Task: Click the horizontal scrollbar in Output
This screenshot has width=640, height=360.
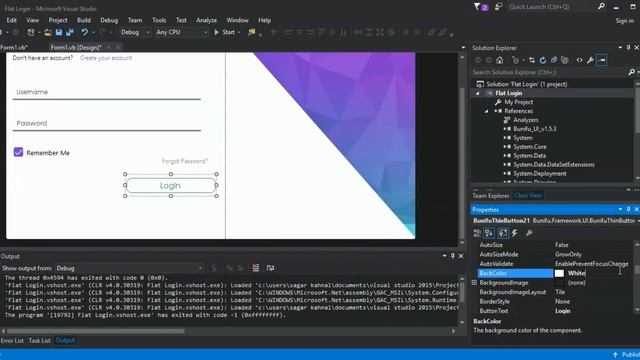Action: 96,331
